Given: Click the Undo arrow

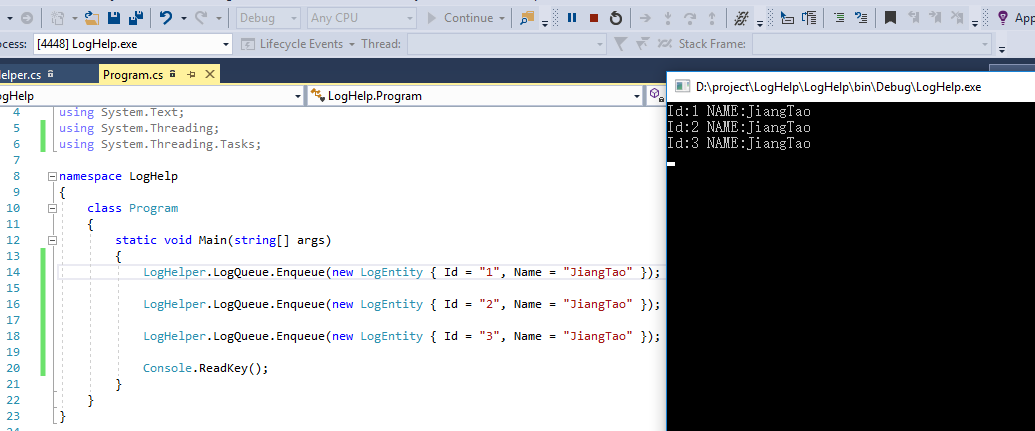Looking at the screenshot, I should click(x=166, y=18).
